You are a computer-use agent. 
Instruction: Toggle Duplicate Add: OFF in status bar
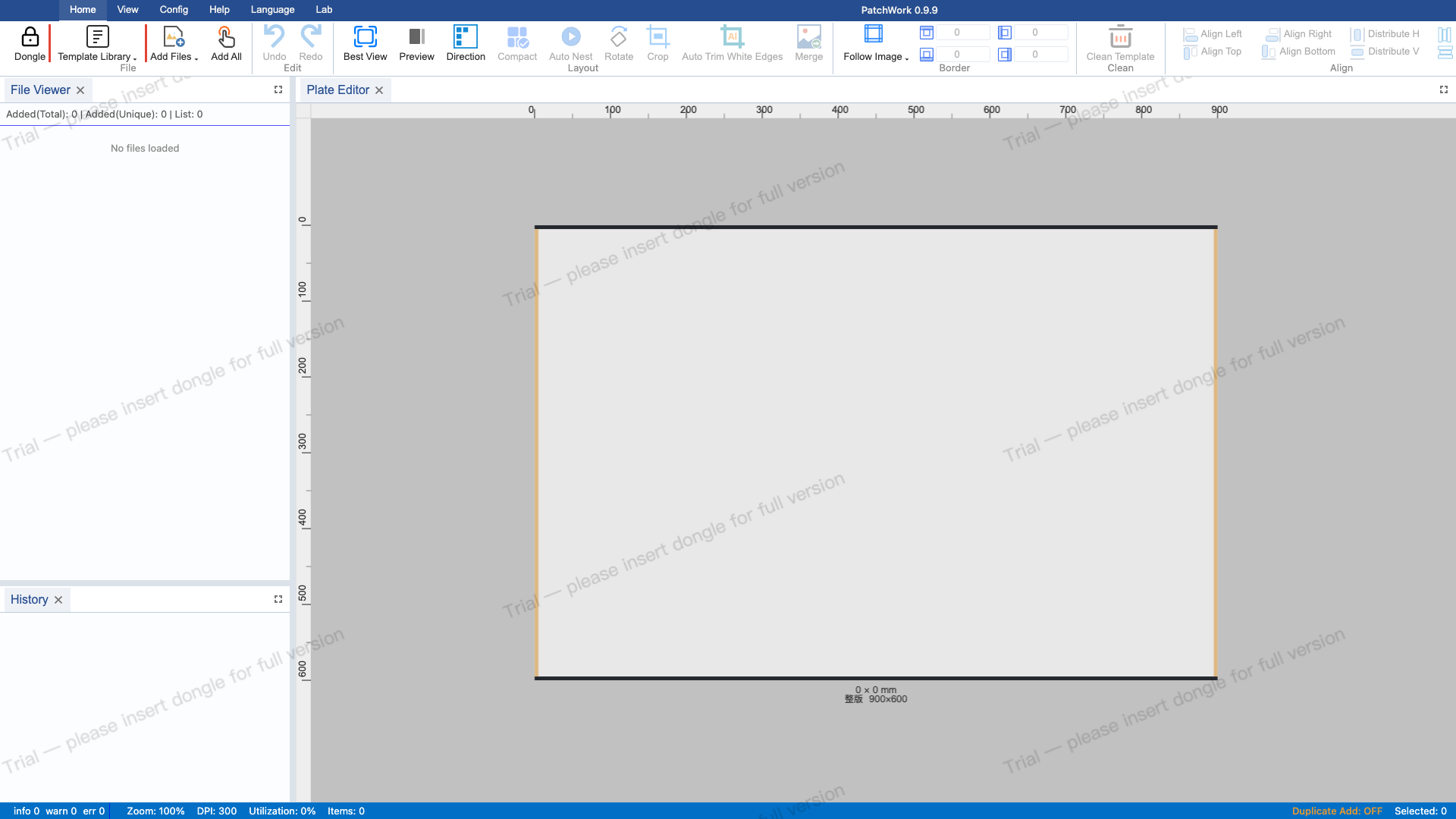click(1337, 811)
